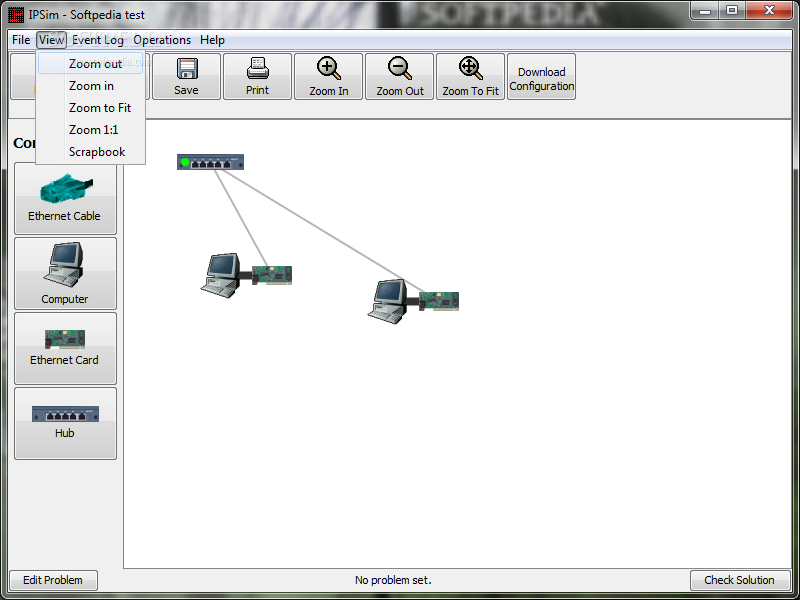This screenshot has height=600, width=800.
Task: Choose Zoom in from View menu
Action: click(x=90, y=86)
